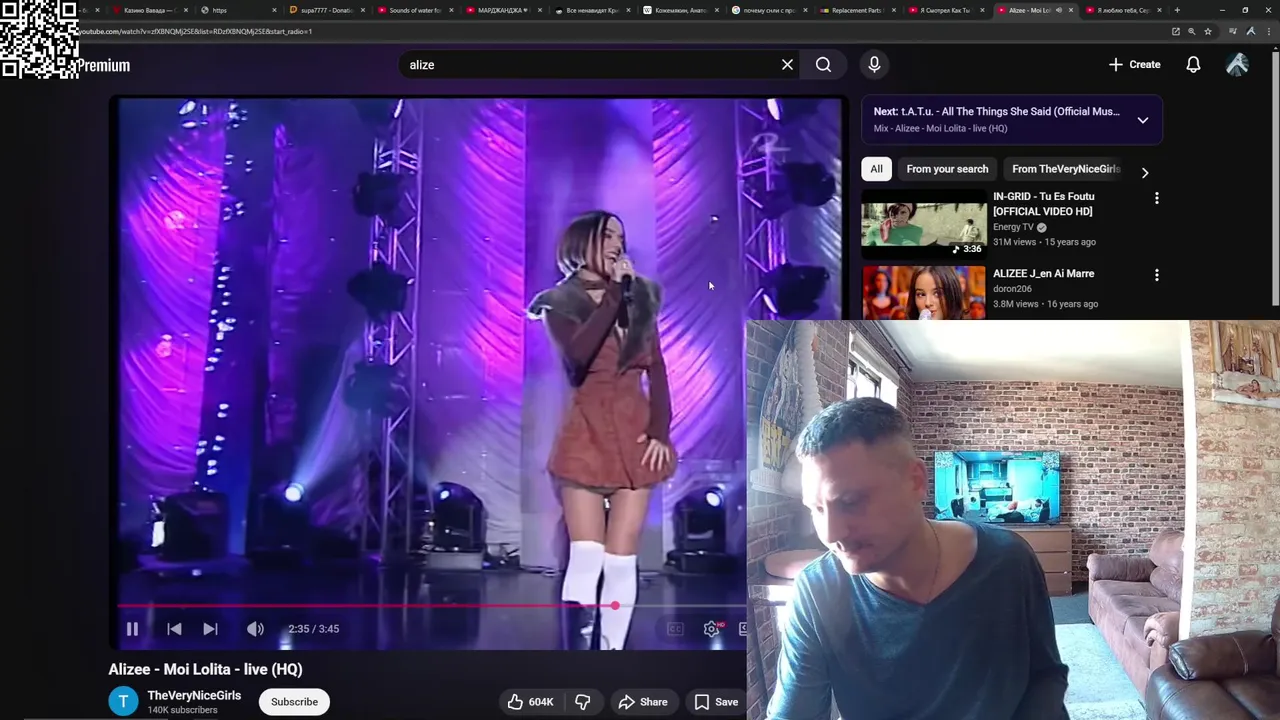Open more options for IN-GRID video
This screenshot has height=720, width=1280.
click(x=1157, y=198)
